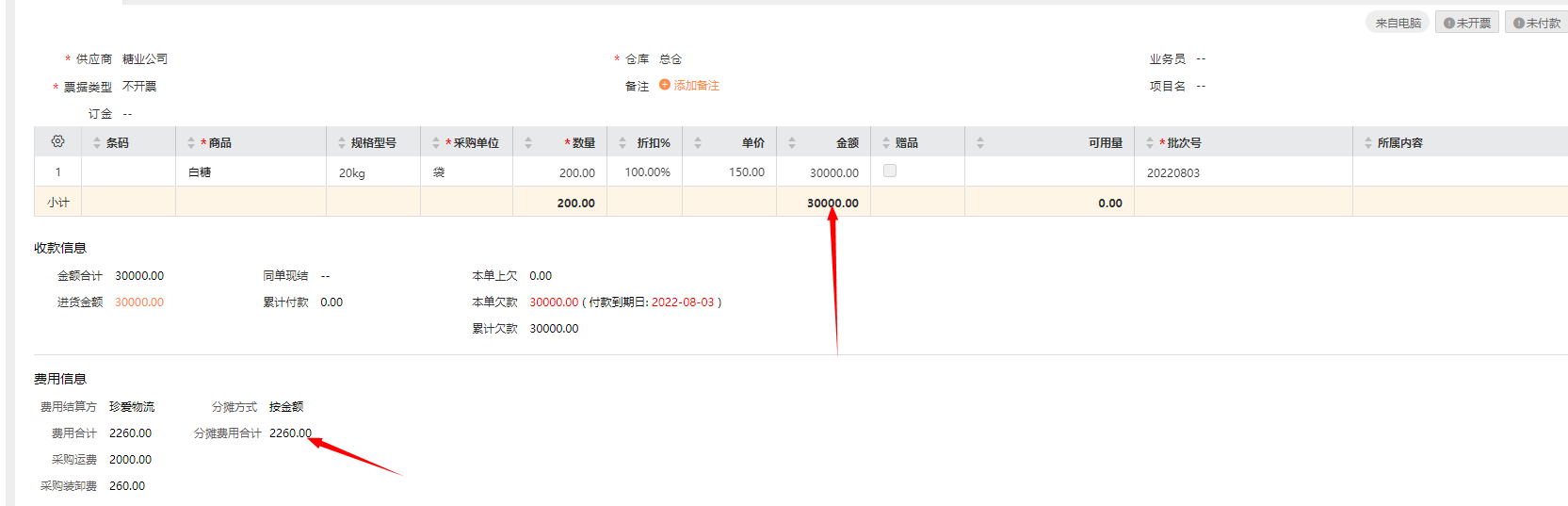
Task: Tick the 赠品 checkbox for 白糖
Action: click(x=890, y=171)
